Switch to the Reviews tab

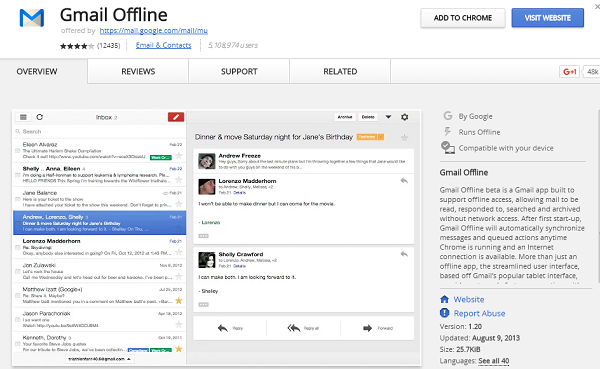pyautogui.click(x=138, y=72)
